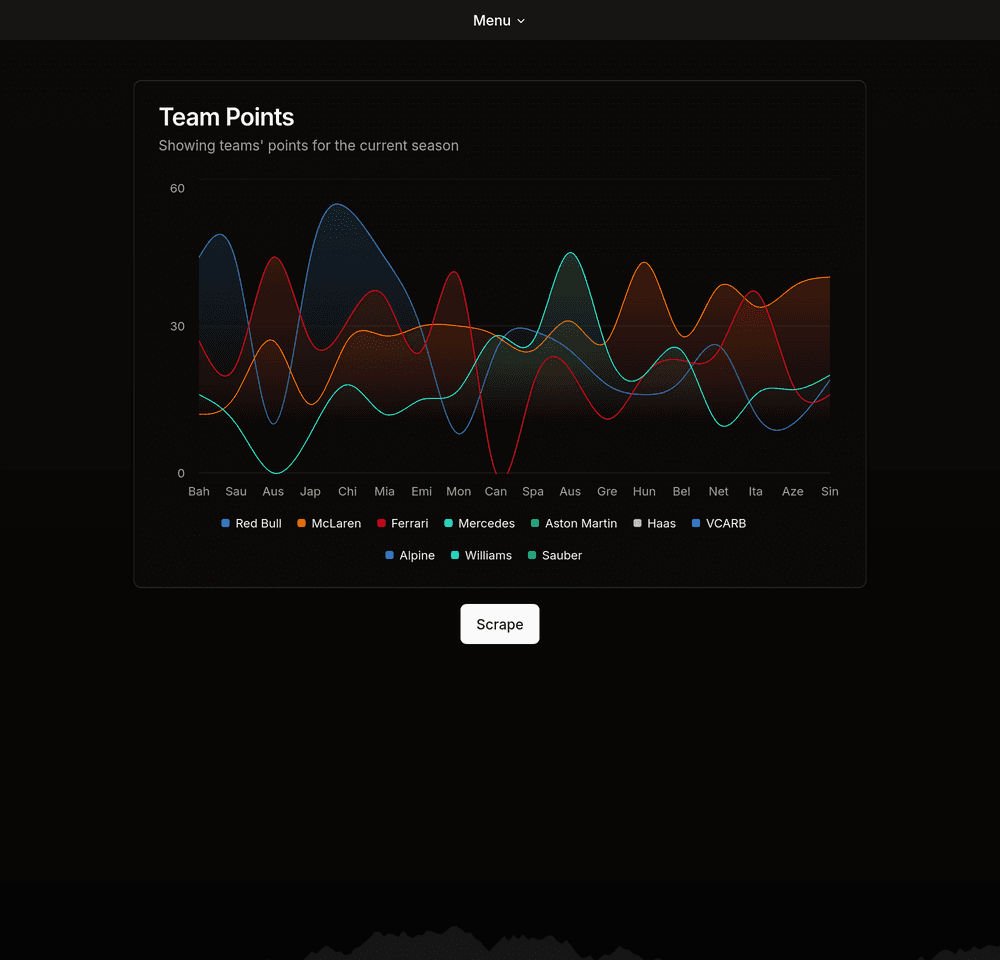The image size is (1000, 960).
Task: Select the Menu item in the top bar
Action: click(492, 20)
